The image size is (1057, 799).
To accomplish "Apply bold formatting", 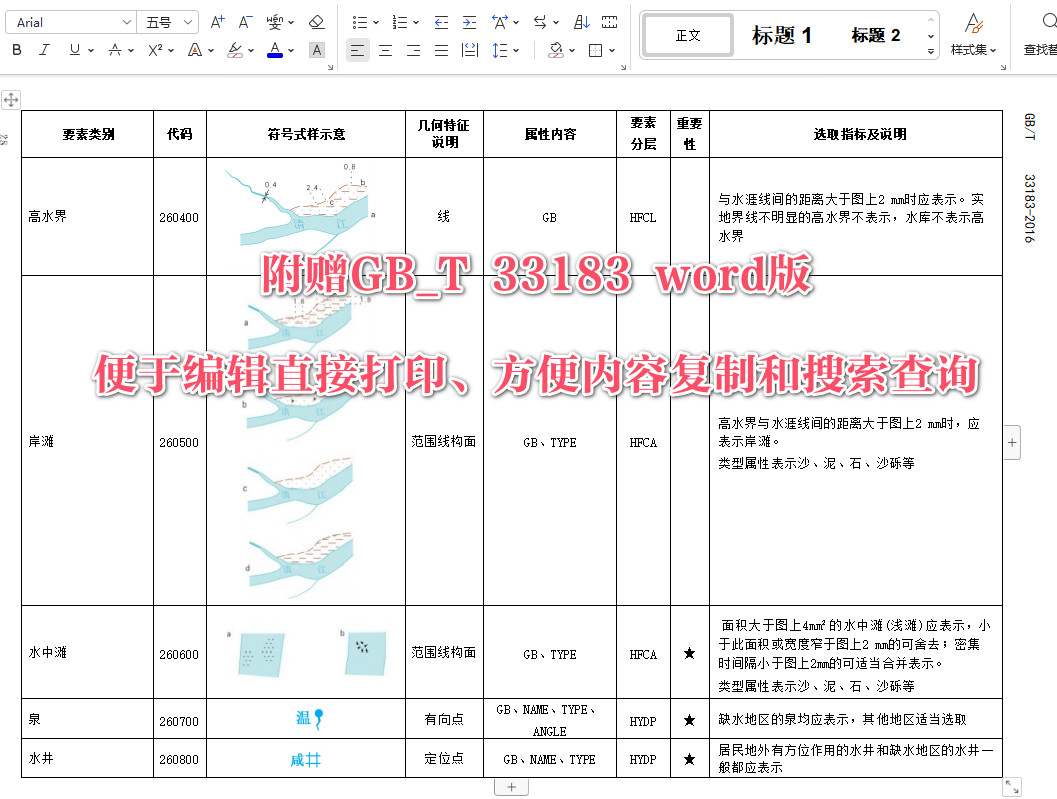I will click(16, 50).
